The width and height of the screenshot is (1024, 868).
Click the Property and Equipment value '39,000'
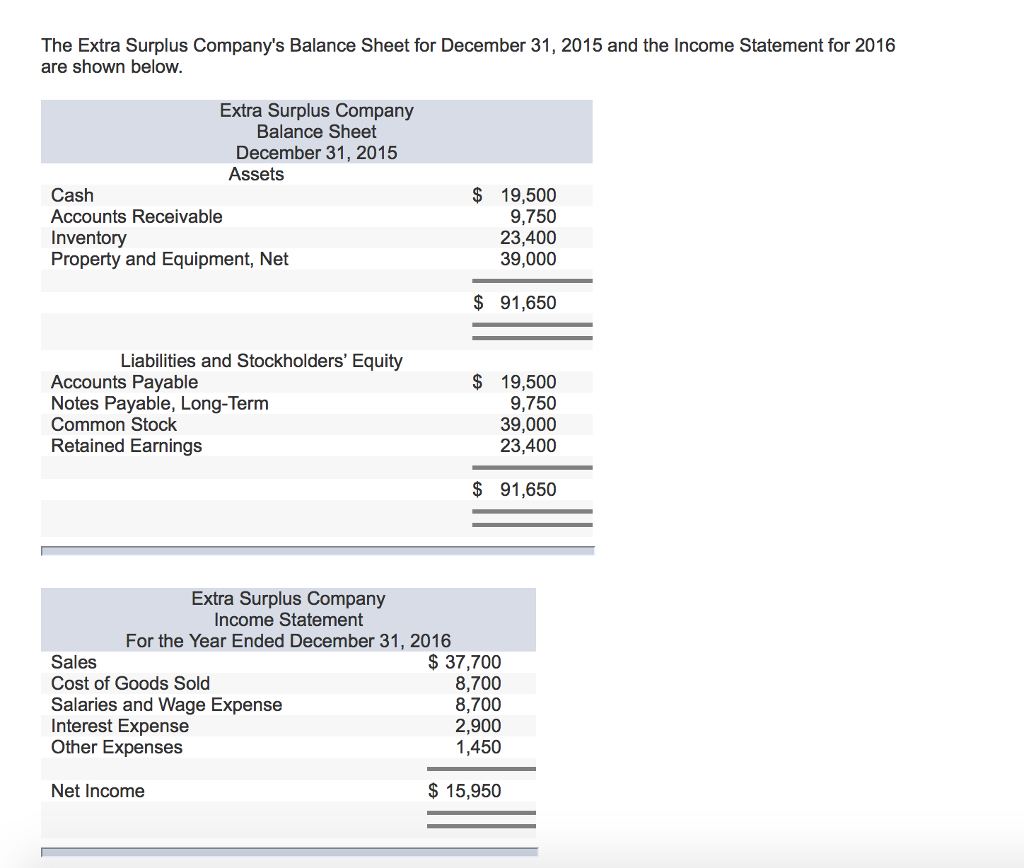(x=528, y=259)
